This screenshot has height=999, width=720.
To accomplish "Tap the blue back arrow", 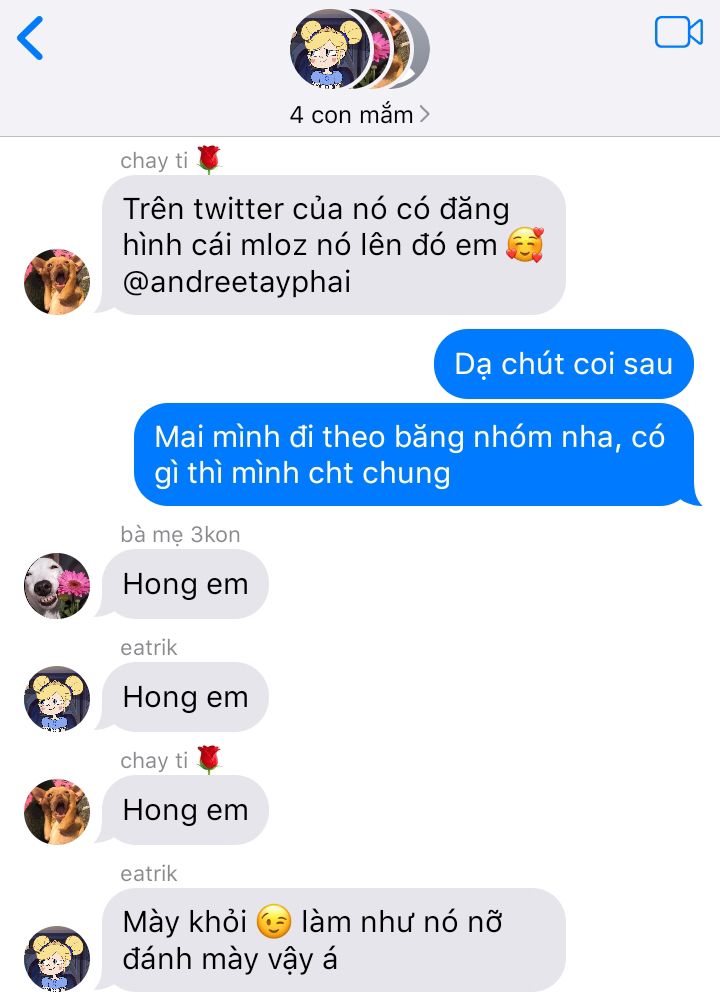I will coord(30,38).
